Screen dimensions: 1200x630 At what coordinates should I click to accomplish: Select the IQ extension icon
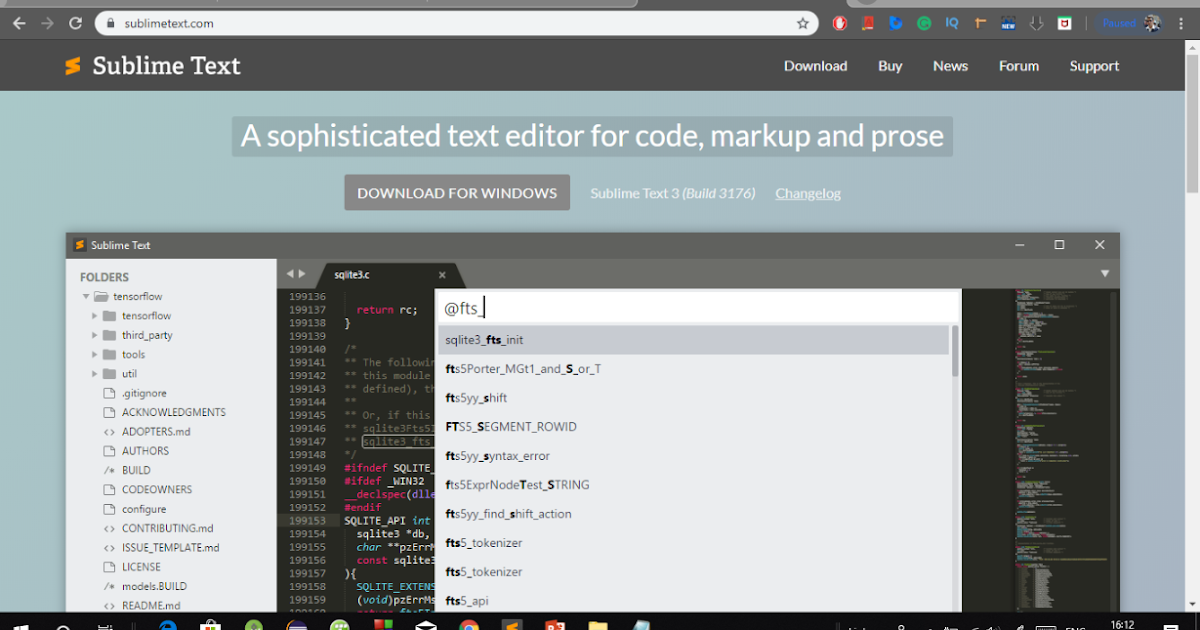(950, 22)
